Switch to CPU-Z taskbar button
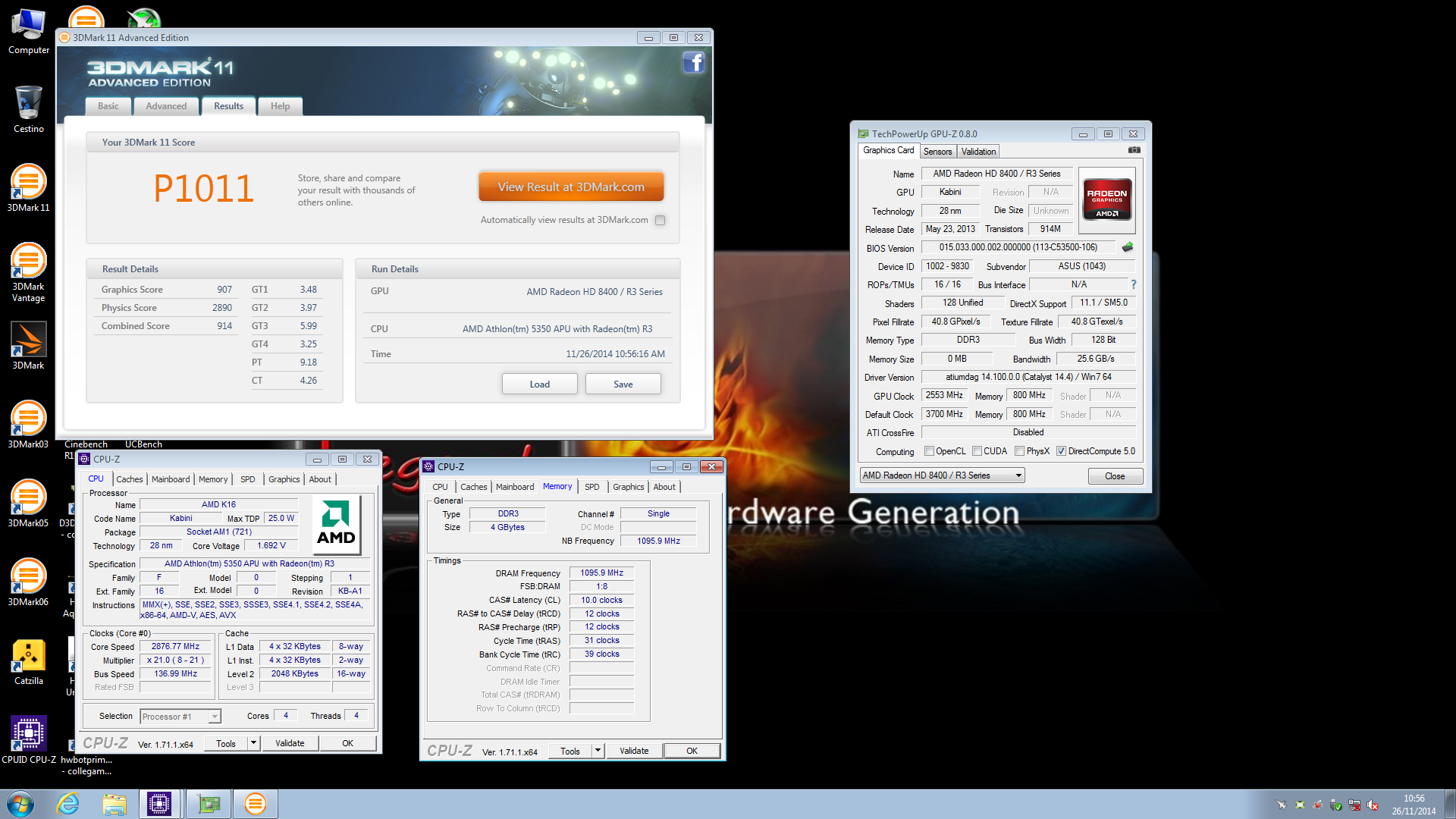Viewport: 1456px width, 819px height. click(159, 804)
